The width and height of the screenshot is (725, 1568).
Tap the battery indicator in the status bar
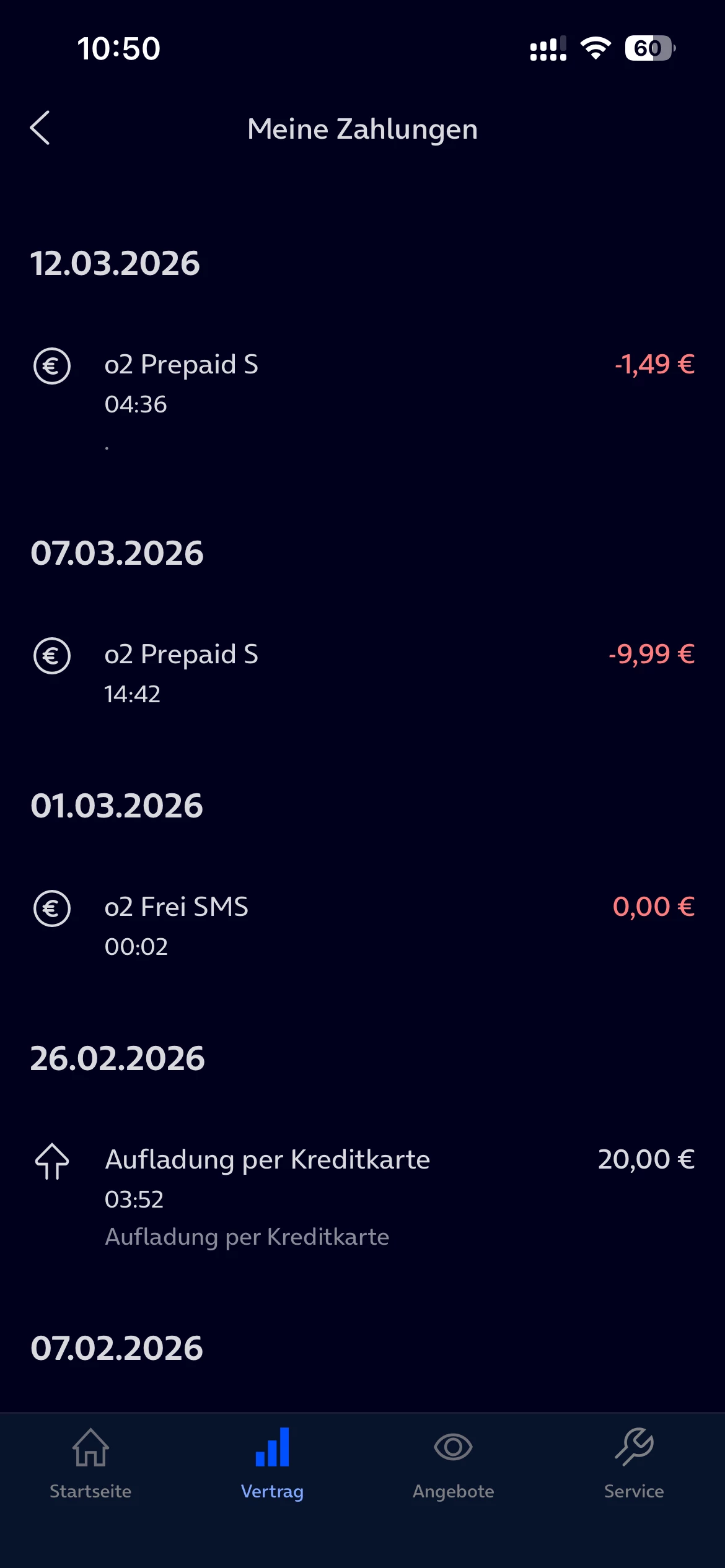tap(649, 48)
